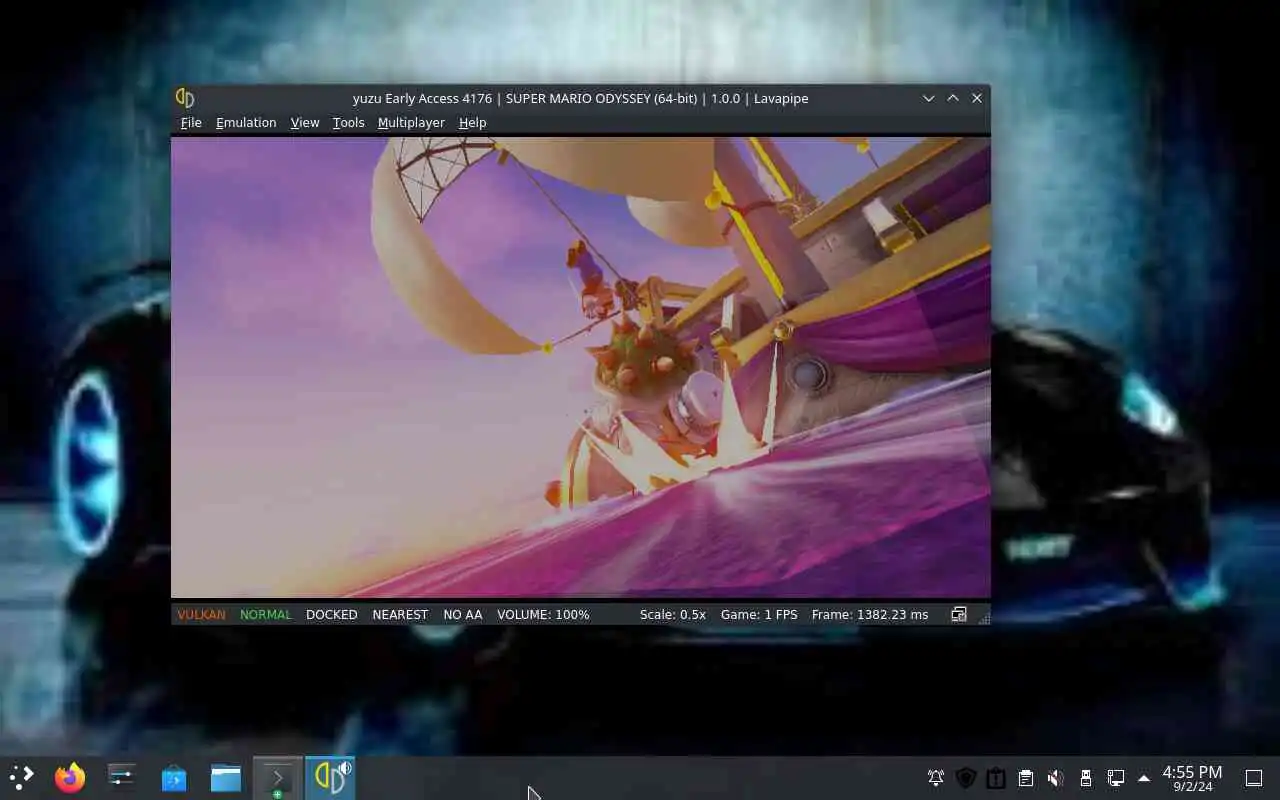Toggle the VULKAN renderer button
This screenshot has height=800, width=1280.
click(x=201, y=614)
